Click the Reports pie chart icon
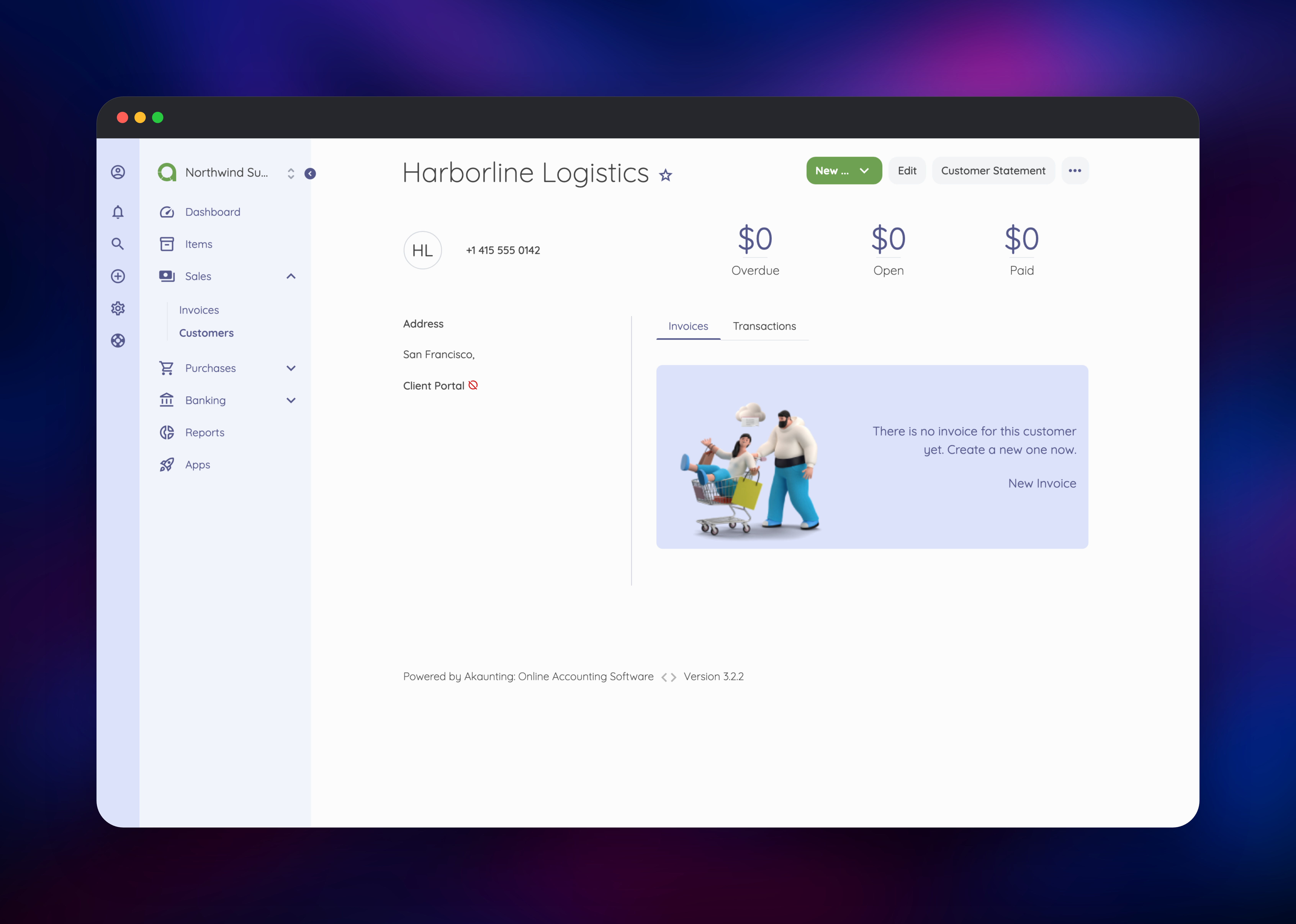This screenshot has height=924, width=1296. [x=167, y=432]
